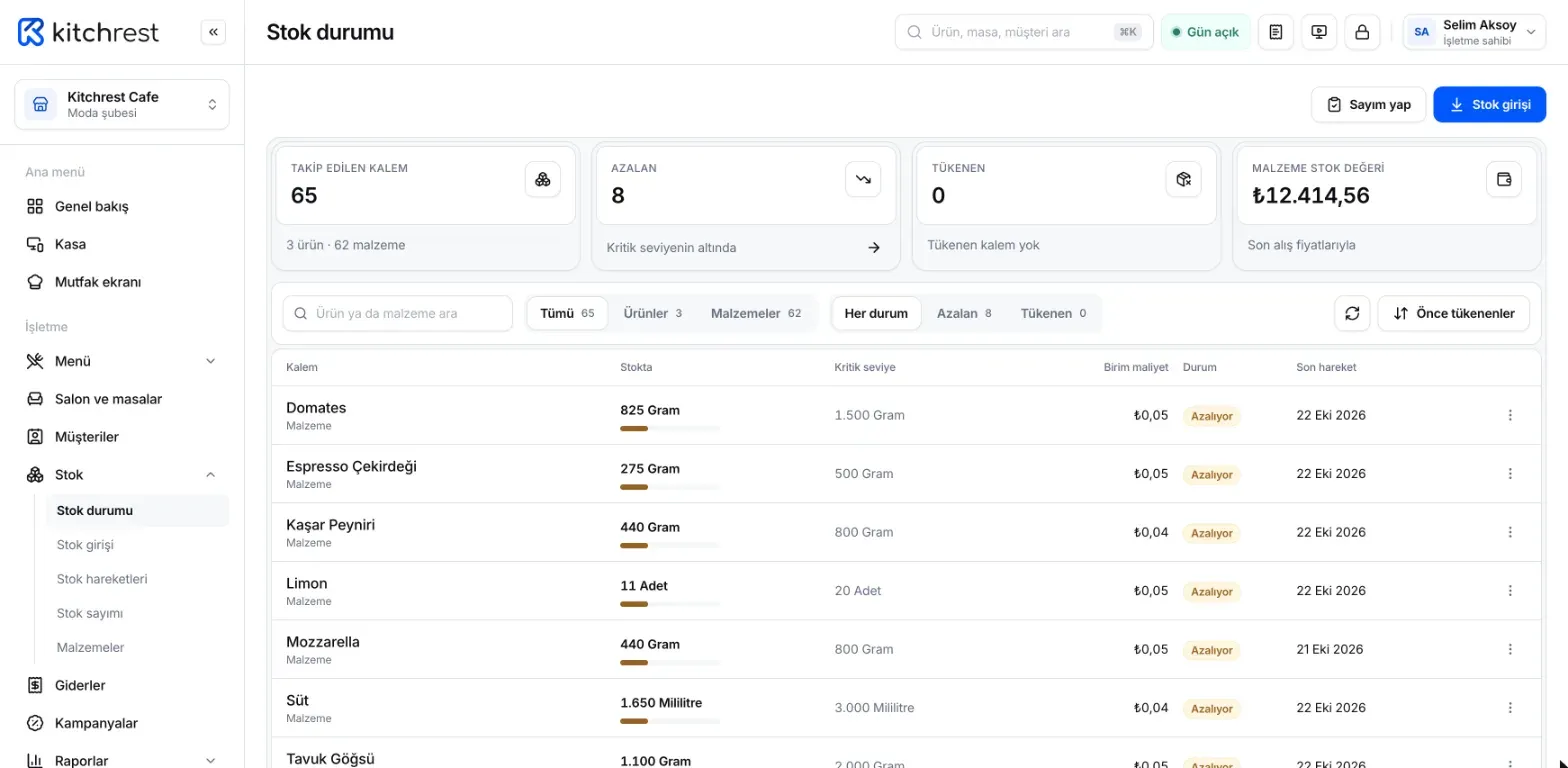Collapse the sidebar with the double-chevron button
The image size is (1568, 768).
pos(213,32)
